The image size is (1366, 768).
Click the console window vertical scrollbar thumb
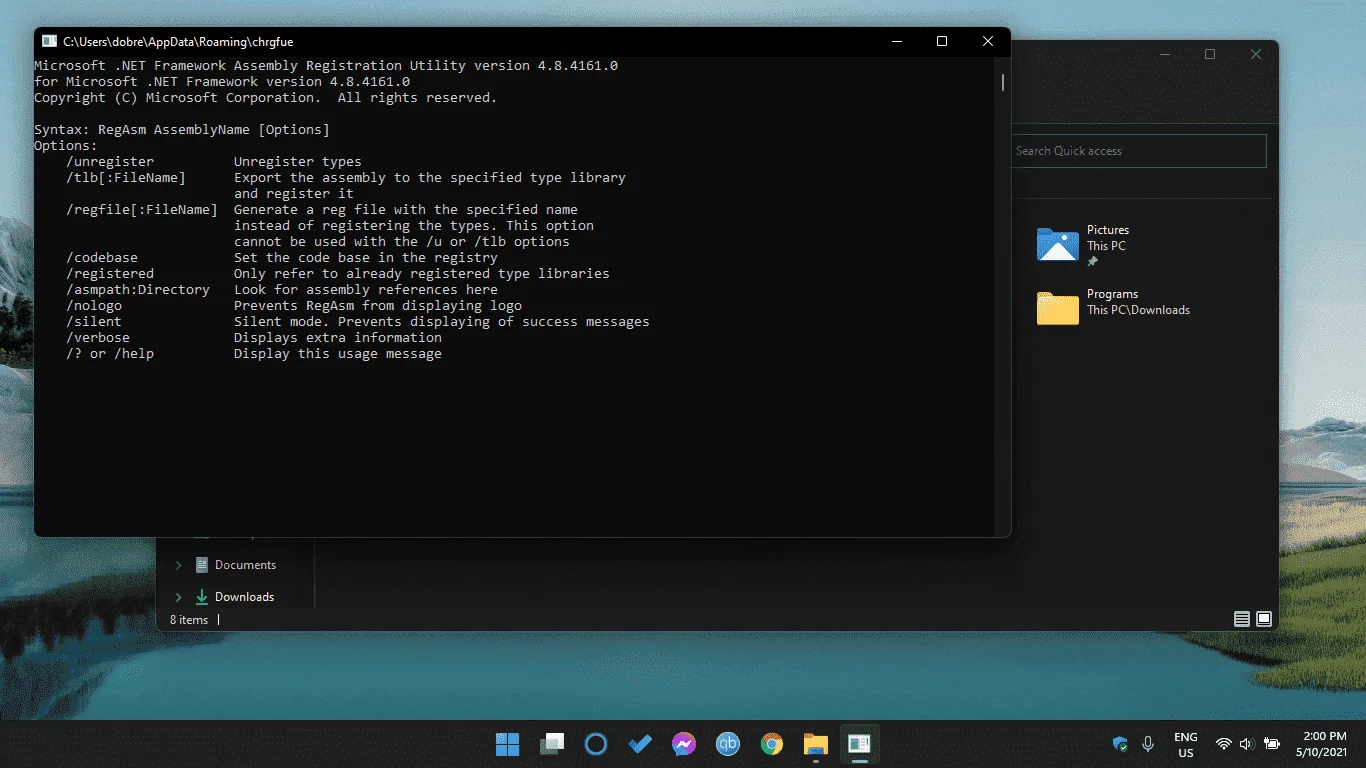(1002, 82)
